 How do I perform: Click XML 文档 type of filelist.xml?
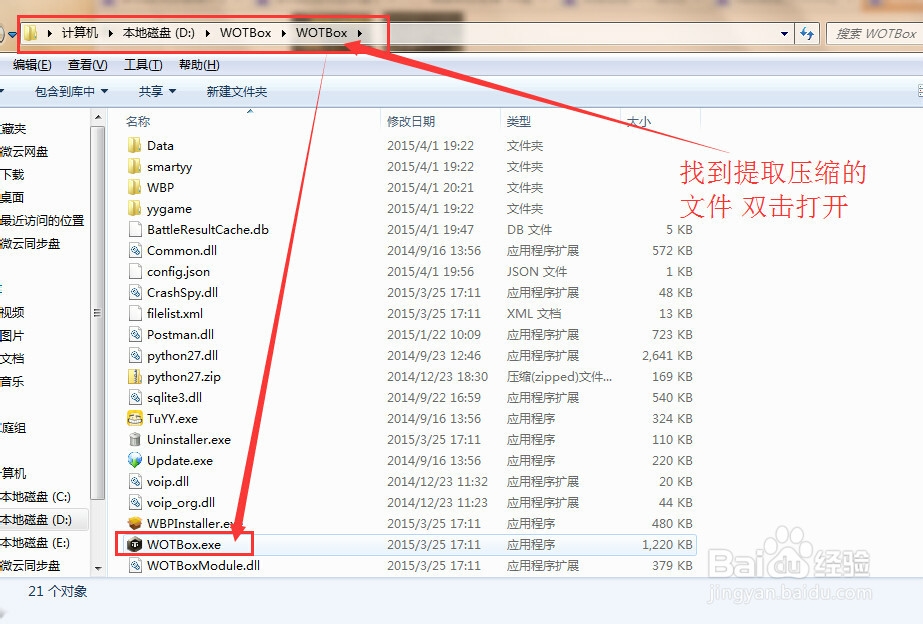(534, 313)
